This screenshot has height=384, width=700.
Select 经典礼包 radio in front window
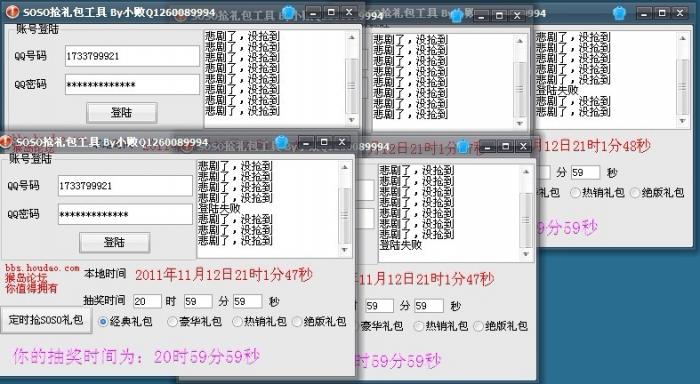(103, 321)
